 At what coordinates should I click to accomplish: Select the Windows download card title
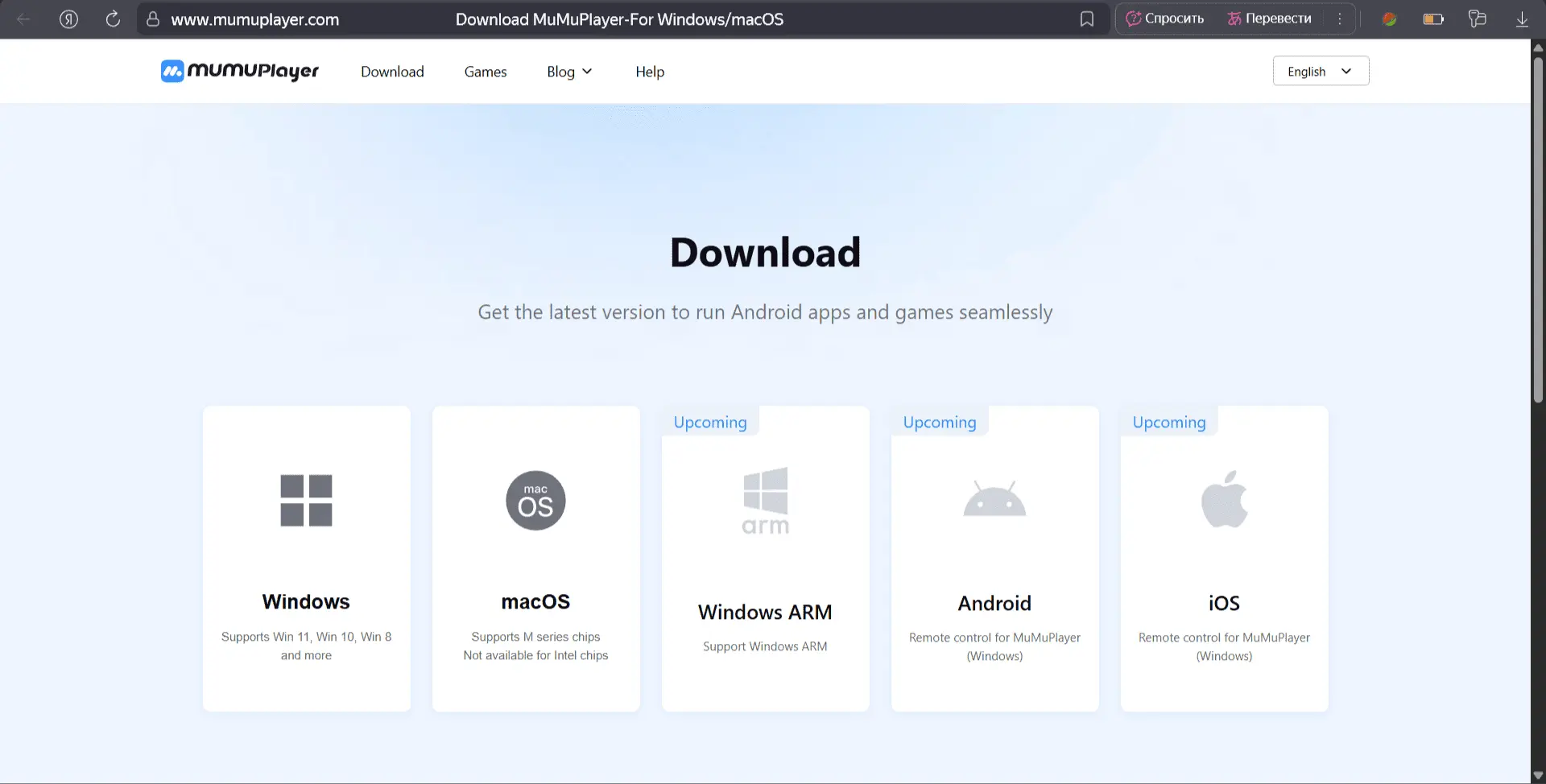pos(306,602)
